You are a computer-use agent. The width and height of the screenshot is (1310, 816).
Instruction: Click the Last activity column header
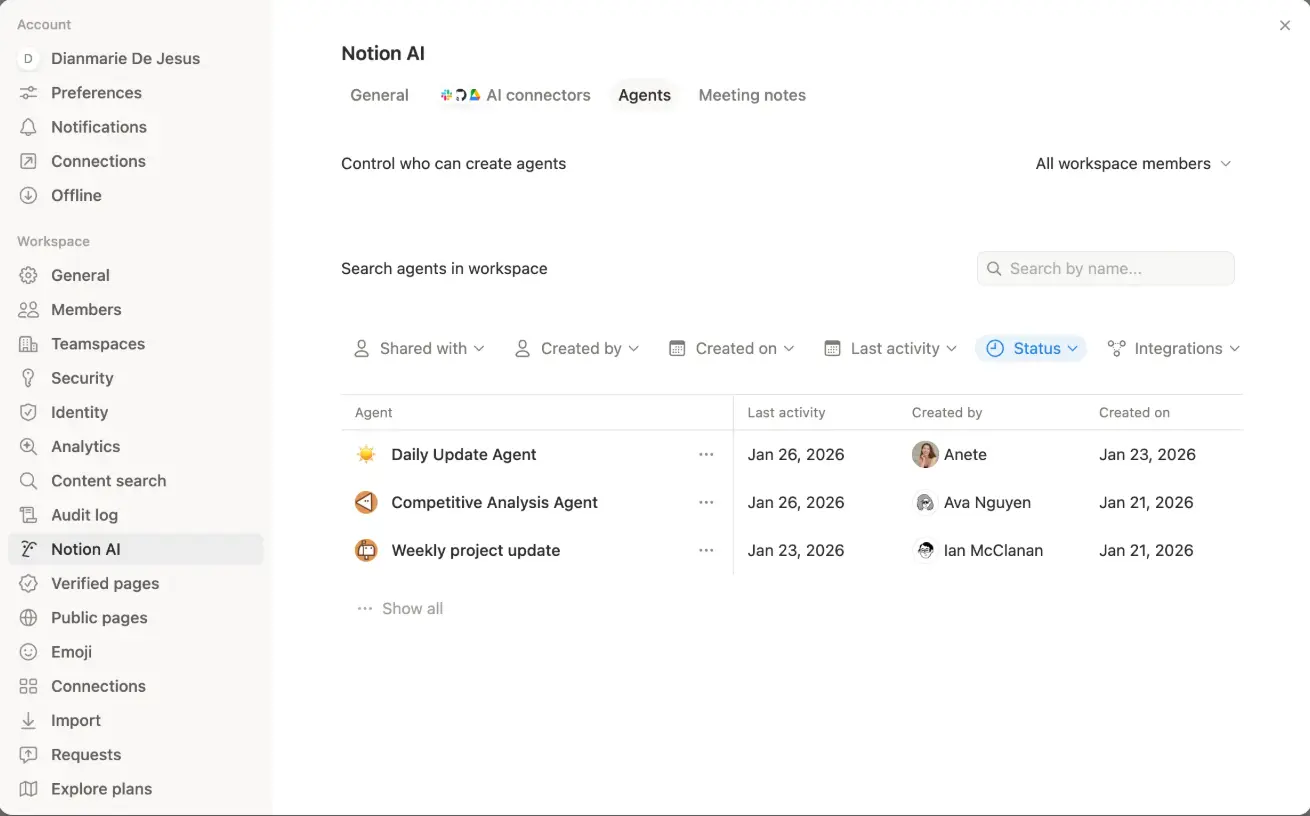pyautogui.click(x=786, y=412)
